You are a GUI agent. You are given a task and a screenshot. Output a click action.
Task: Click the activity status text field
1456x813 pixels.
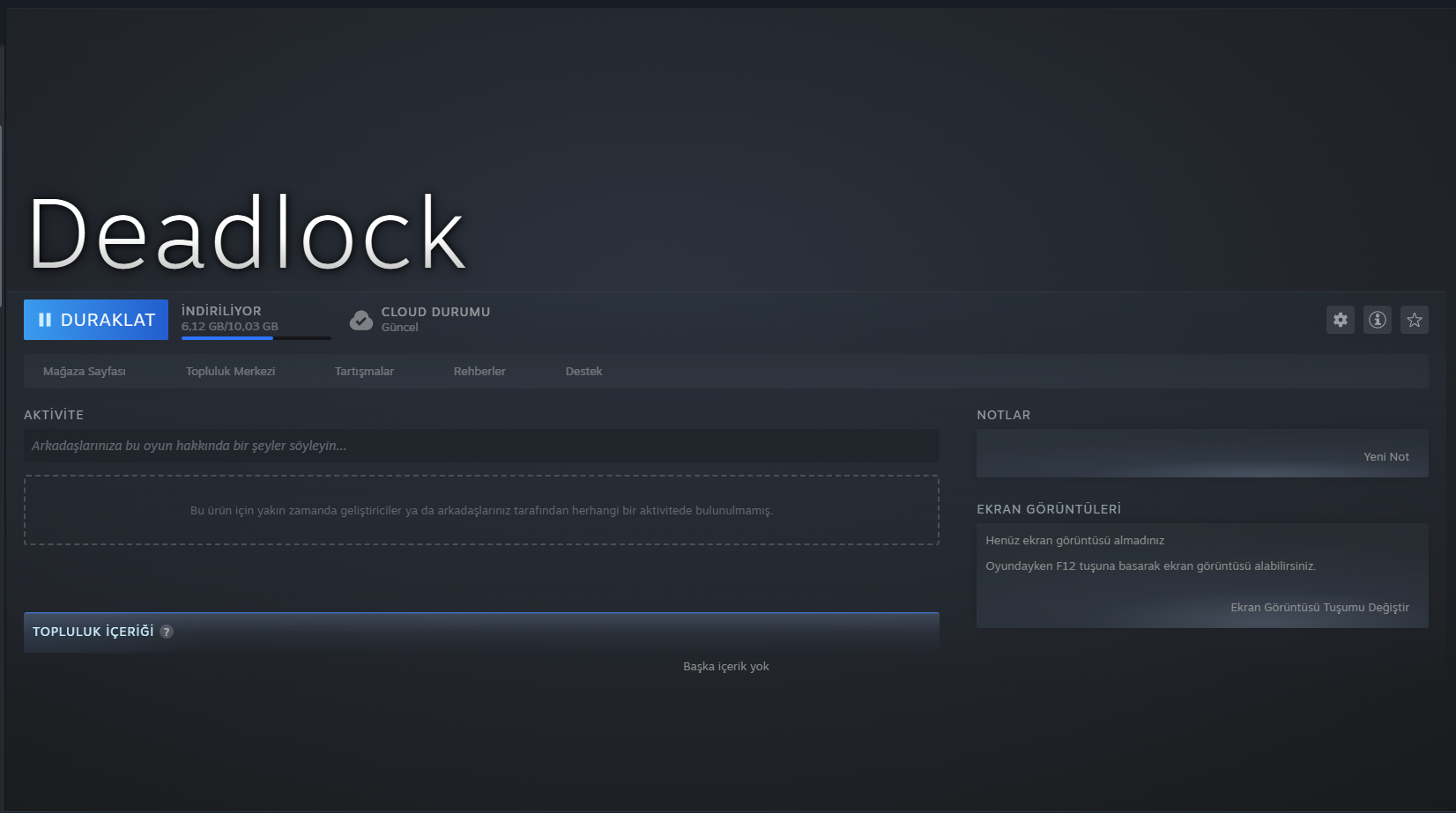(481, 446)
